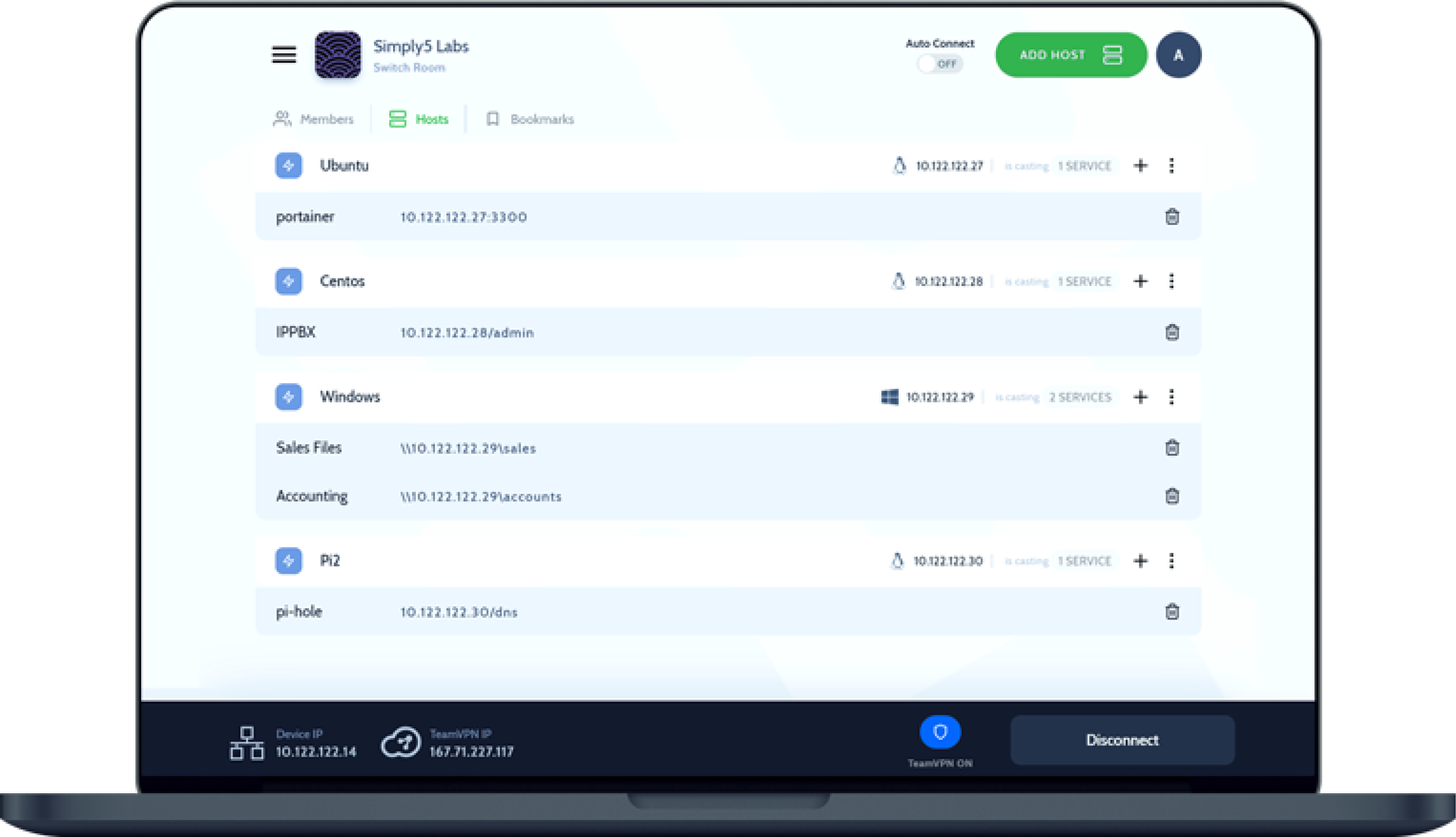Switch to the Bookmarks tab
Image resolution: width=1456 pixels, height=837 pixels.
click(x=530, y=119)
